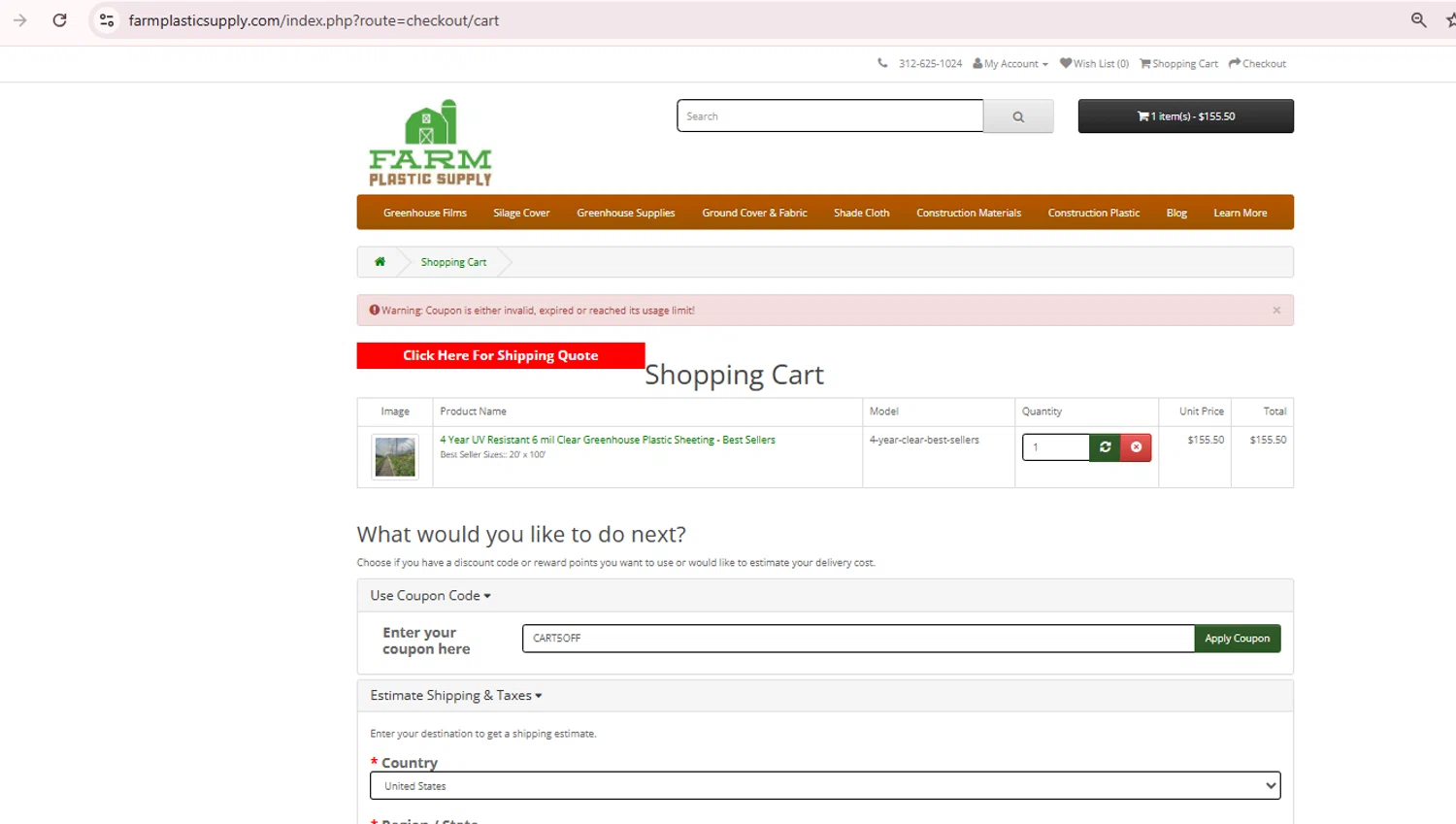Click the coupon code input field
1456x824 pixels.
click(858, 638)
